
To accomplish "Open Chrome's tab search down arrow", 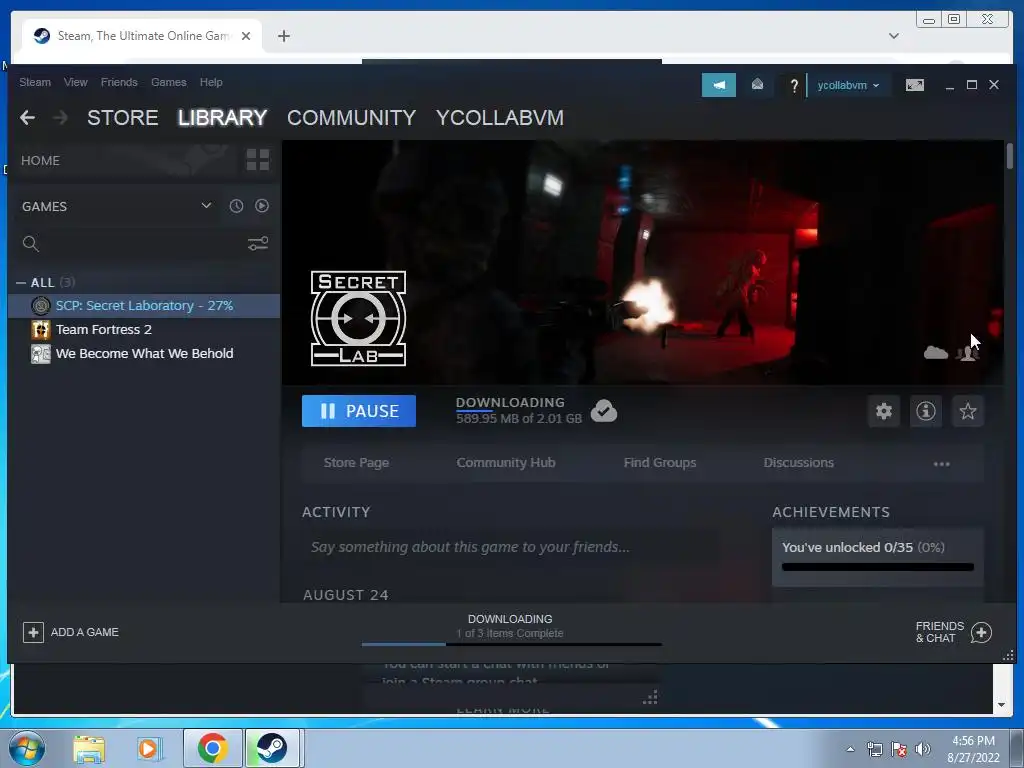I will [894, 36].
